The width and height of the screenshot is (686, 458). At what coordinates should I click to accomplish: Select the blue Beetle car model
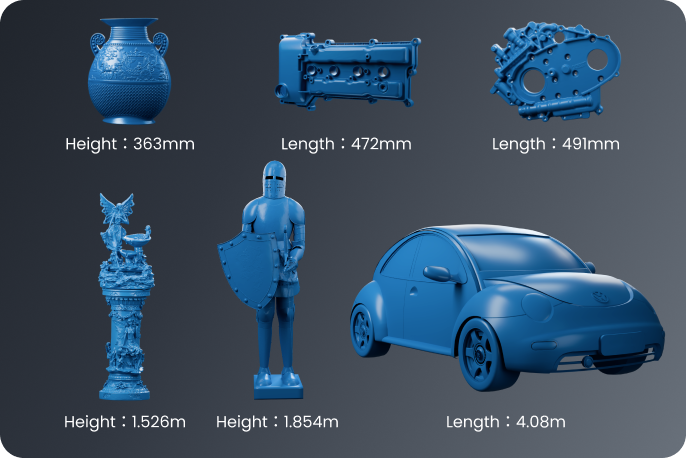tap(508, 308)
